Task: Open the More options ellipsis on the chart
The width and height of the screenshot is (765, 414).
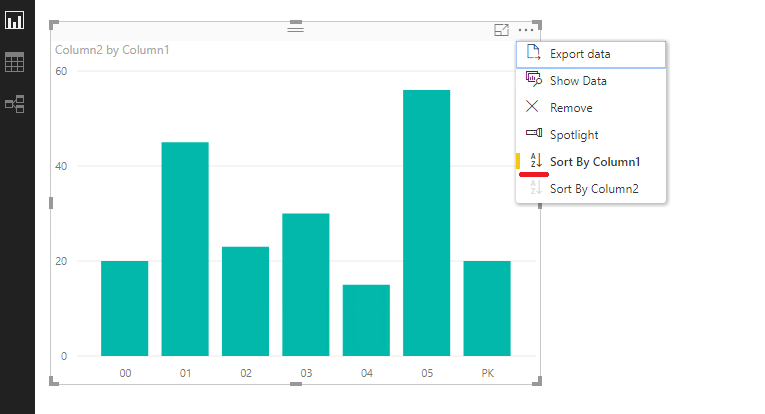Action: [x=526, y=30]
